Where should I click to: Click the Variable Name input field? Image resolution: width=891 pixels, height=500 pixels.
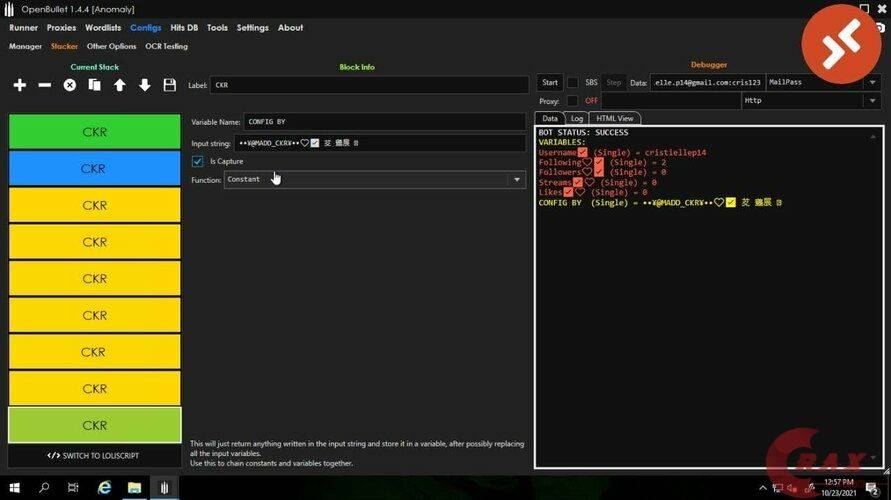click(x=385, y=122)
